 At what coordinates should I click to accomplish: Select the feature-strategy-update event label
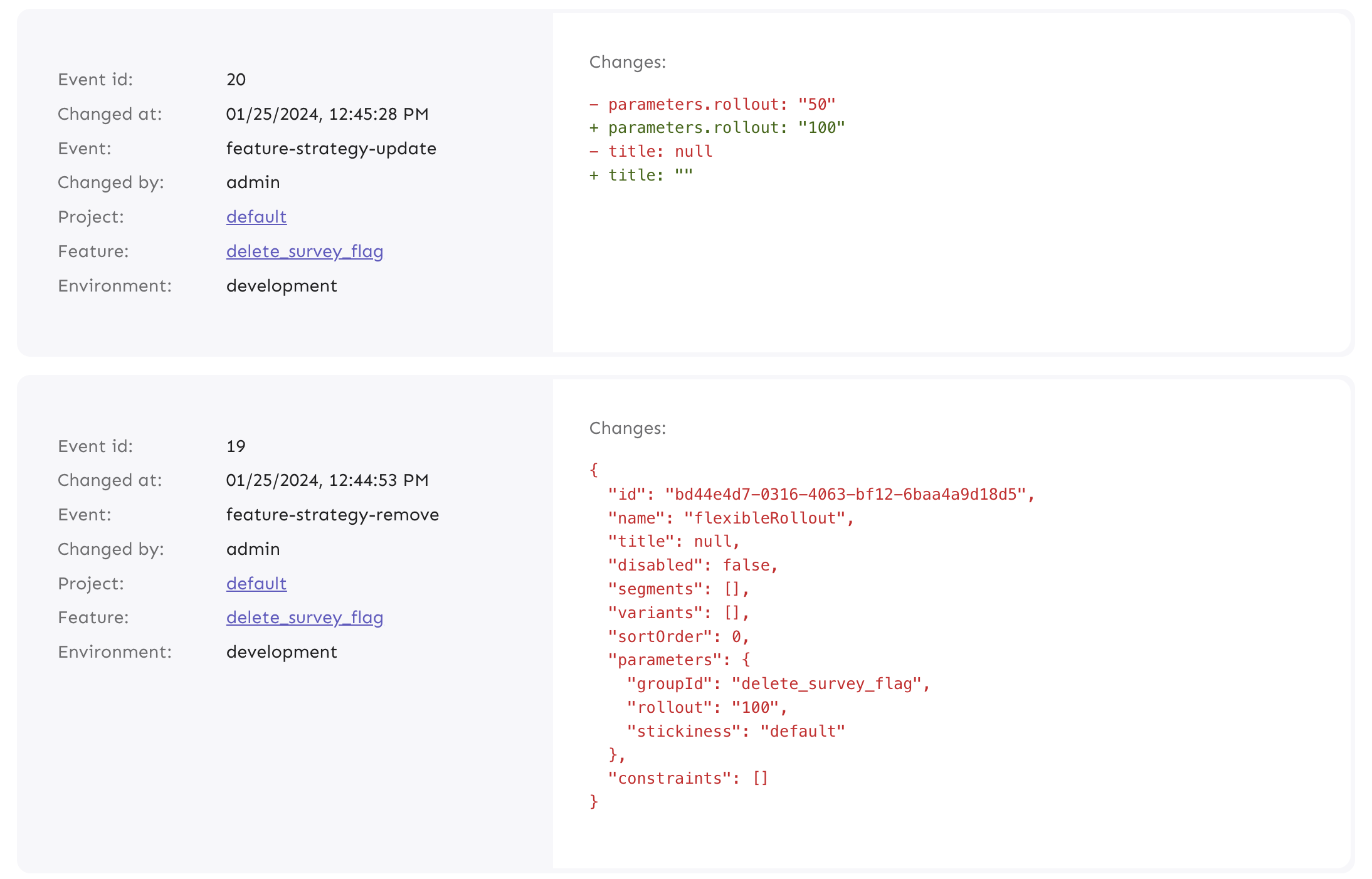pyautogui.click(x=332, y=148)
